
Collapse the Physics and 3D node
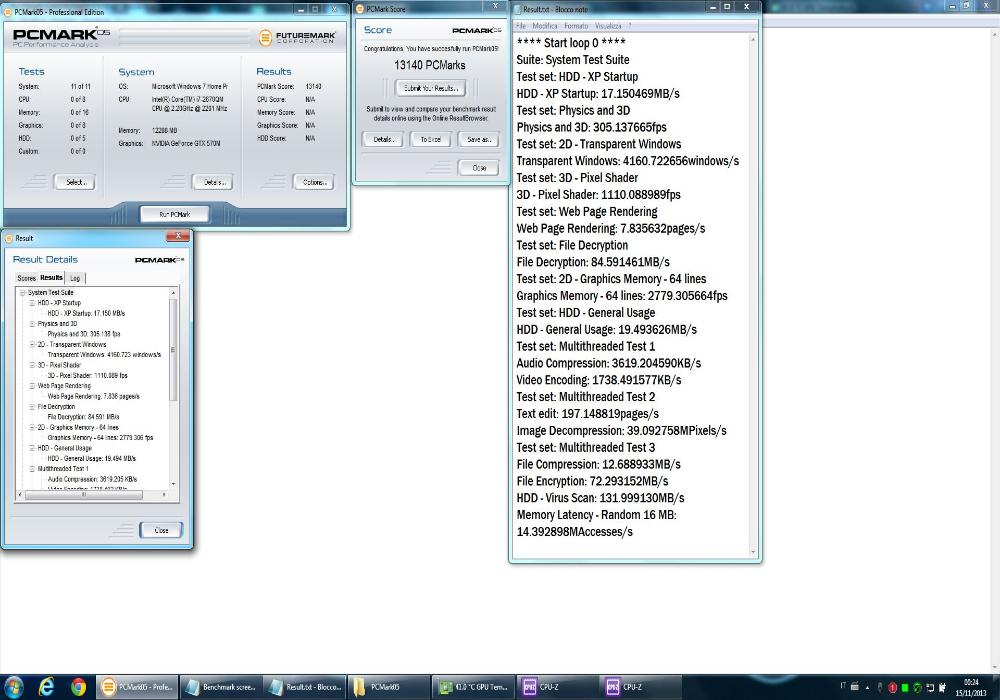[32, 323]
